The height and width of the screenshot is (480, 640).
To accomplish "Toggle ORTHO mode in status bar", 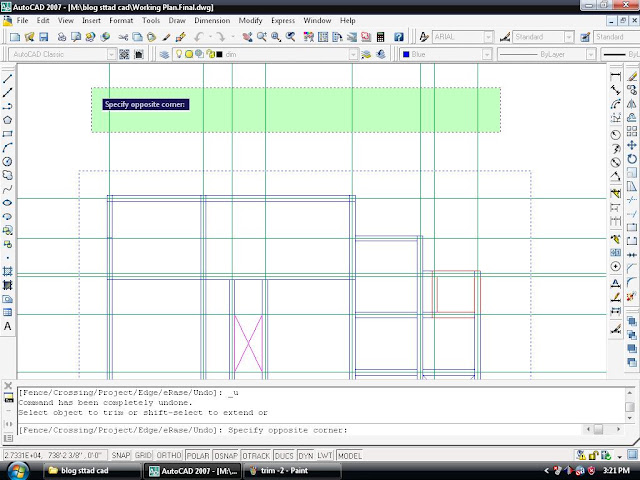I will 169,455.
